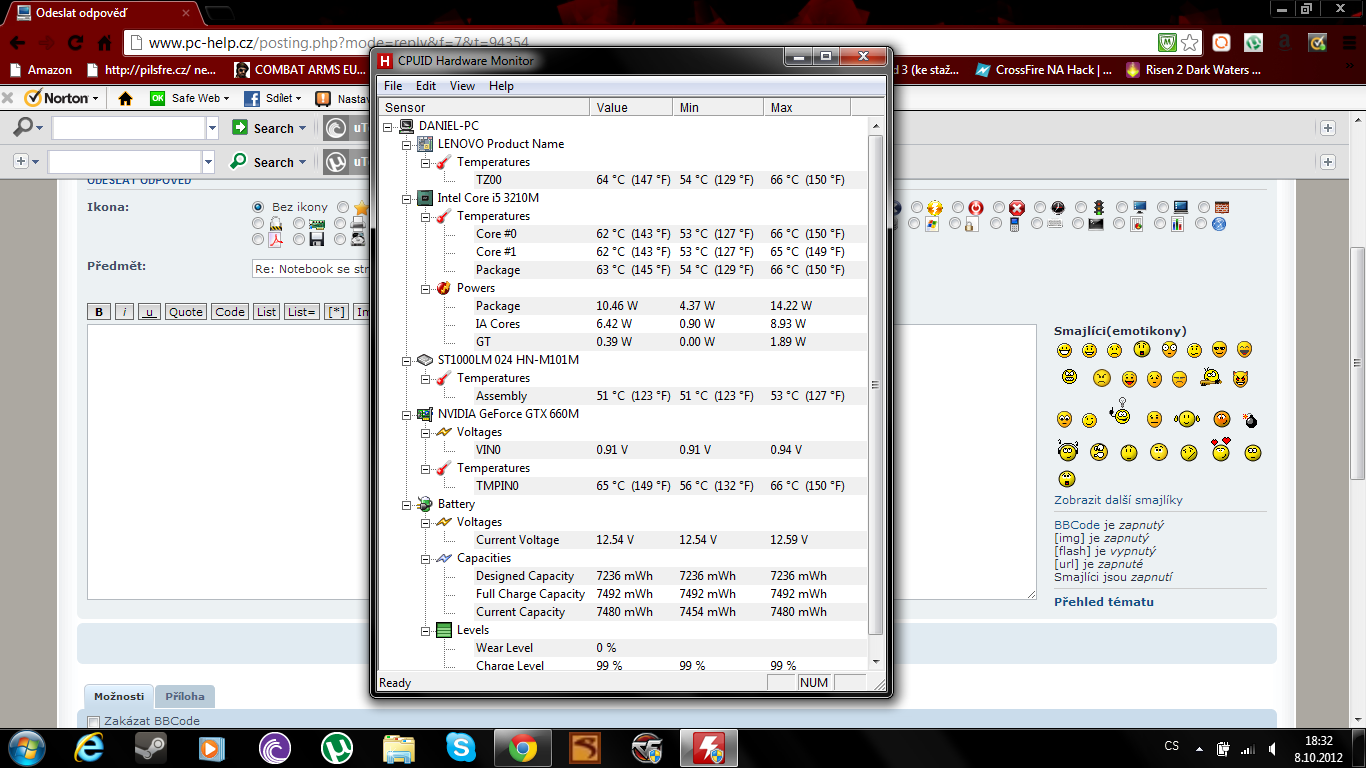Open uTorrent from the taskbar
1366x768 pixels.
[x=337, y=747]
